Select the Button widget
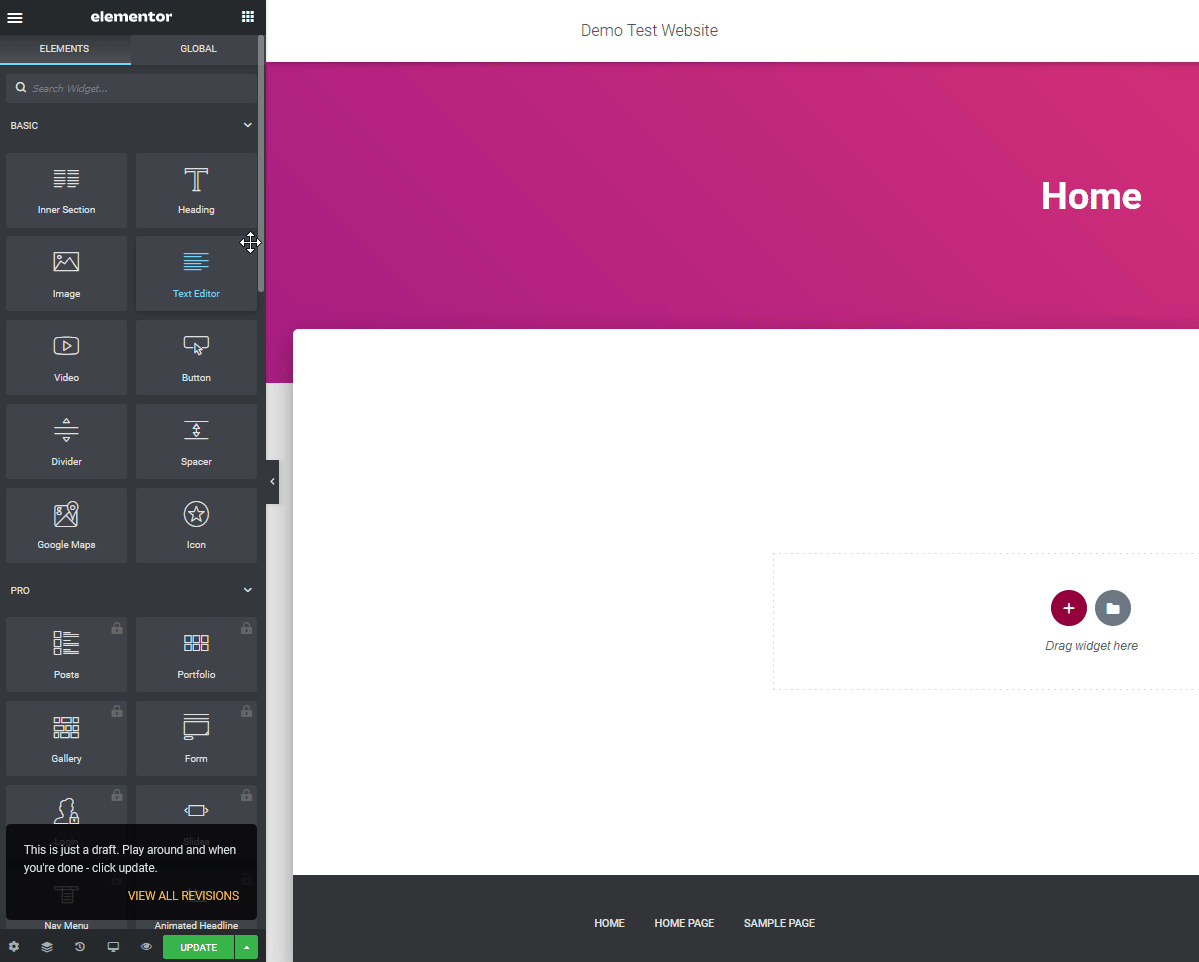Image resolution: width=1199 pixels, height=962 pixels. click(197, 358)
